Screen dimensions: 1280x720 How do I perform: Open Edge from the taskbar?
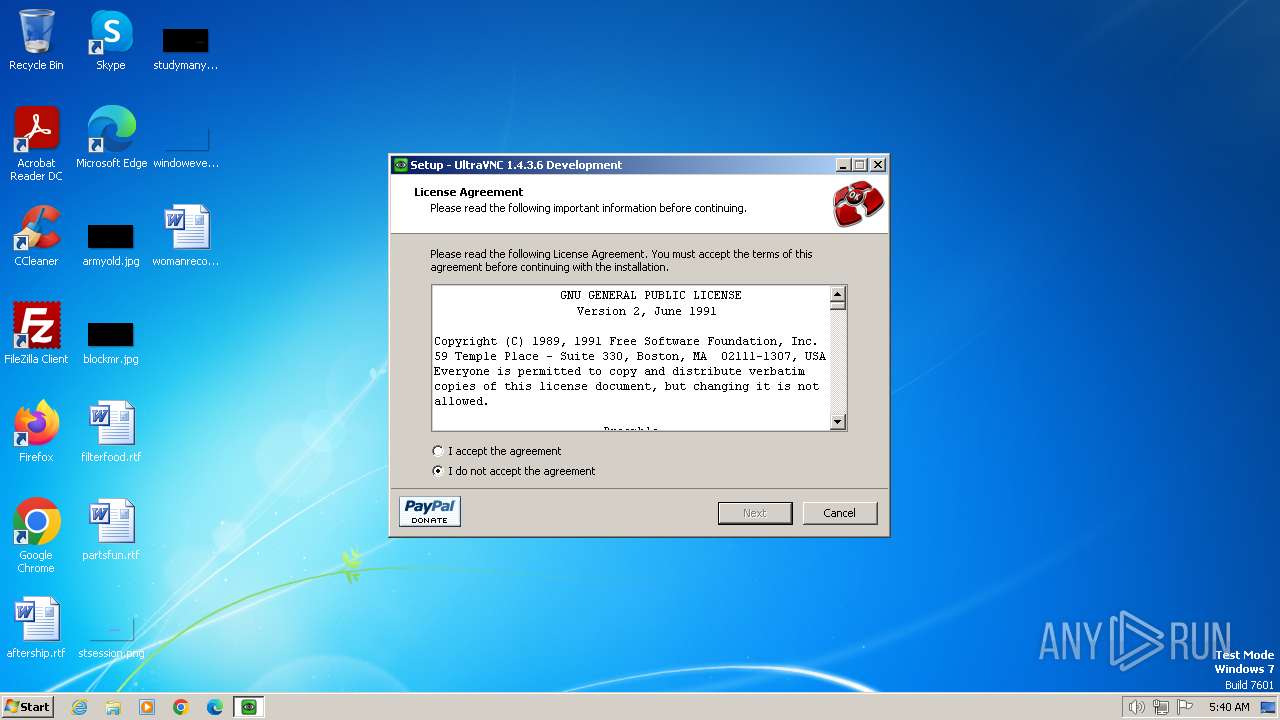coord(215,707)
